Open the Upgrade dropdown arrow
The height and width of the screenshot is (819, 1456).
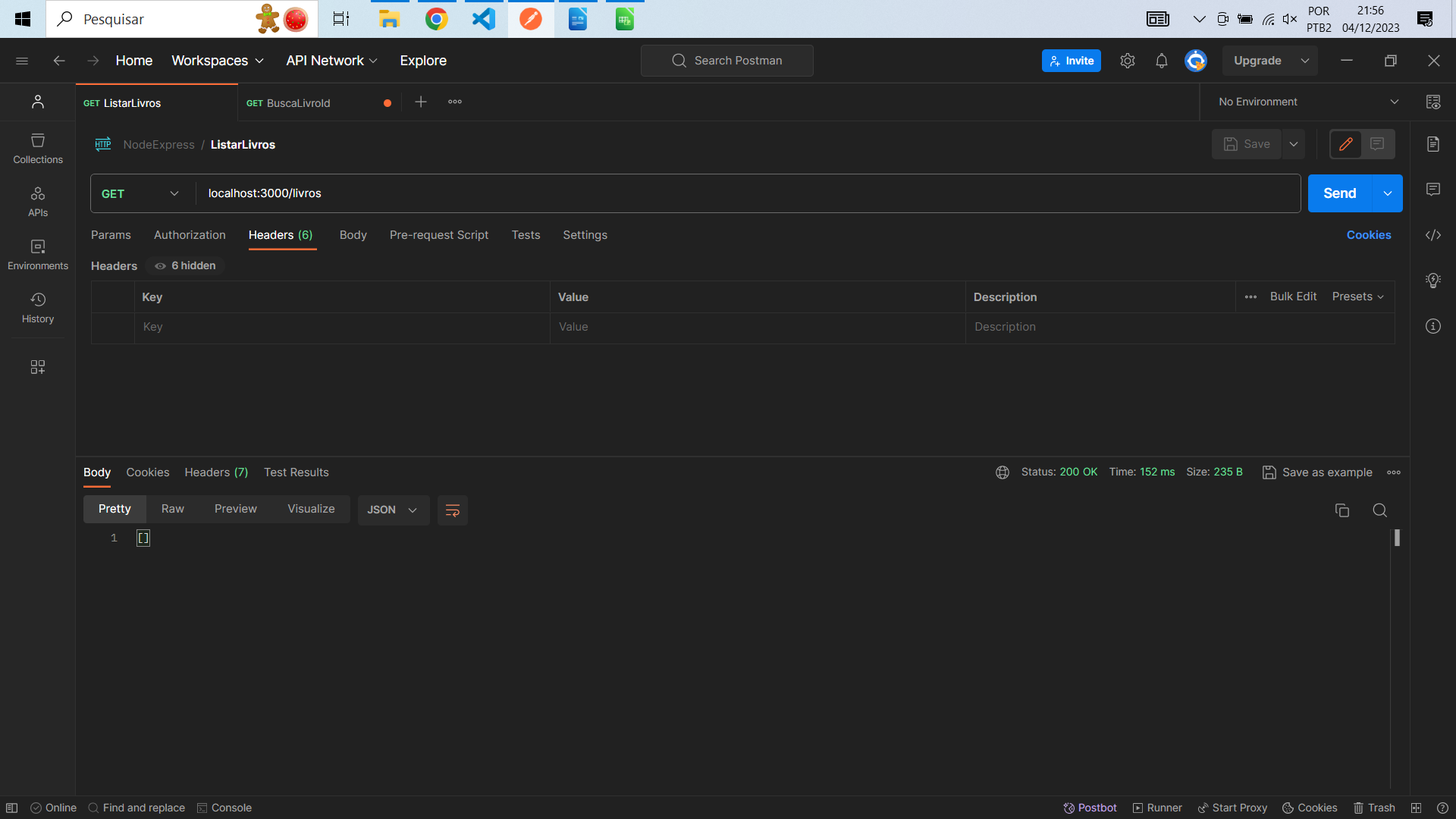tap(1305, 61)
